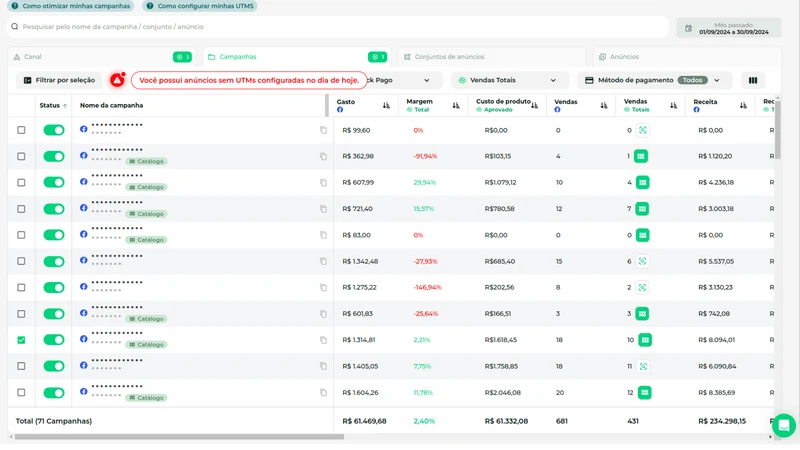The height and width of the screenshot is (450, 800).
Task: Click the Total (71 Campanhas) label
Action: pyautogui.click(x=54, y=421)
